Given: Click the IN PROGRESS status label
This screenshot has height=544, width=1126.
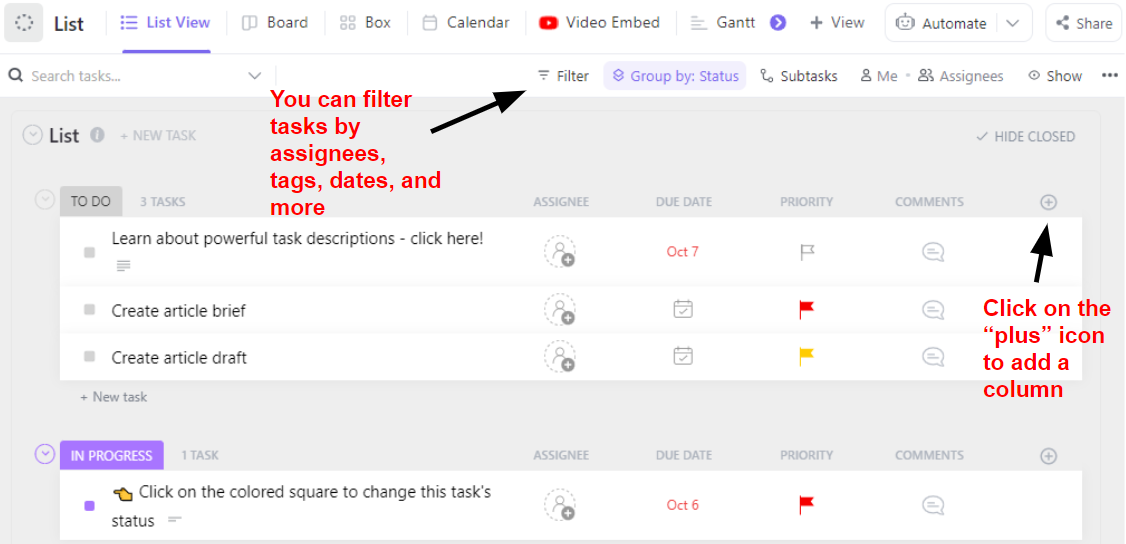Looking at the screenshot, I should coord(112,455).
